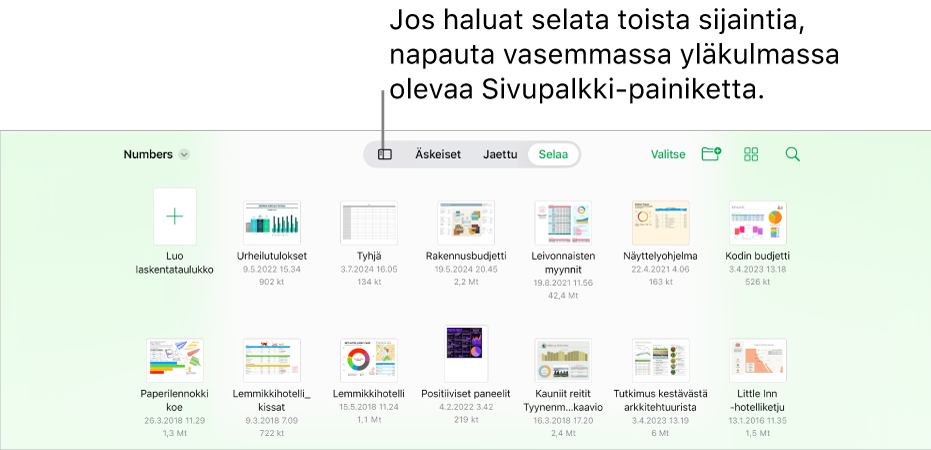Screen dimensions: 931x450
Task: Select the Selaa tab
Action: pyautogui.click(x=553, y=154)
